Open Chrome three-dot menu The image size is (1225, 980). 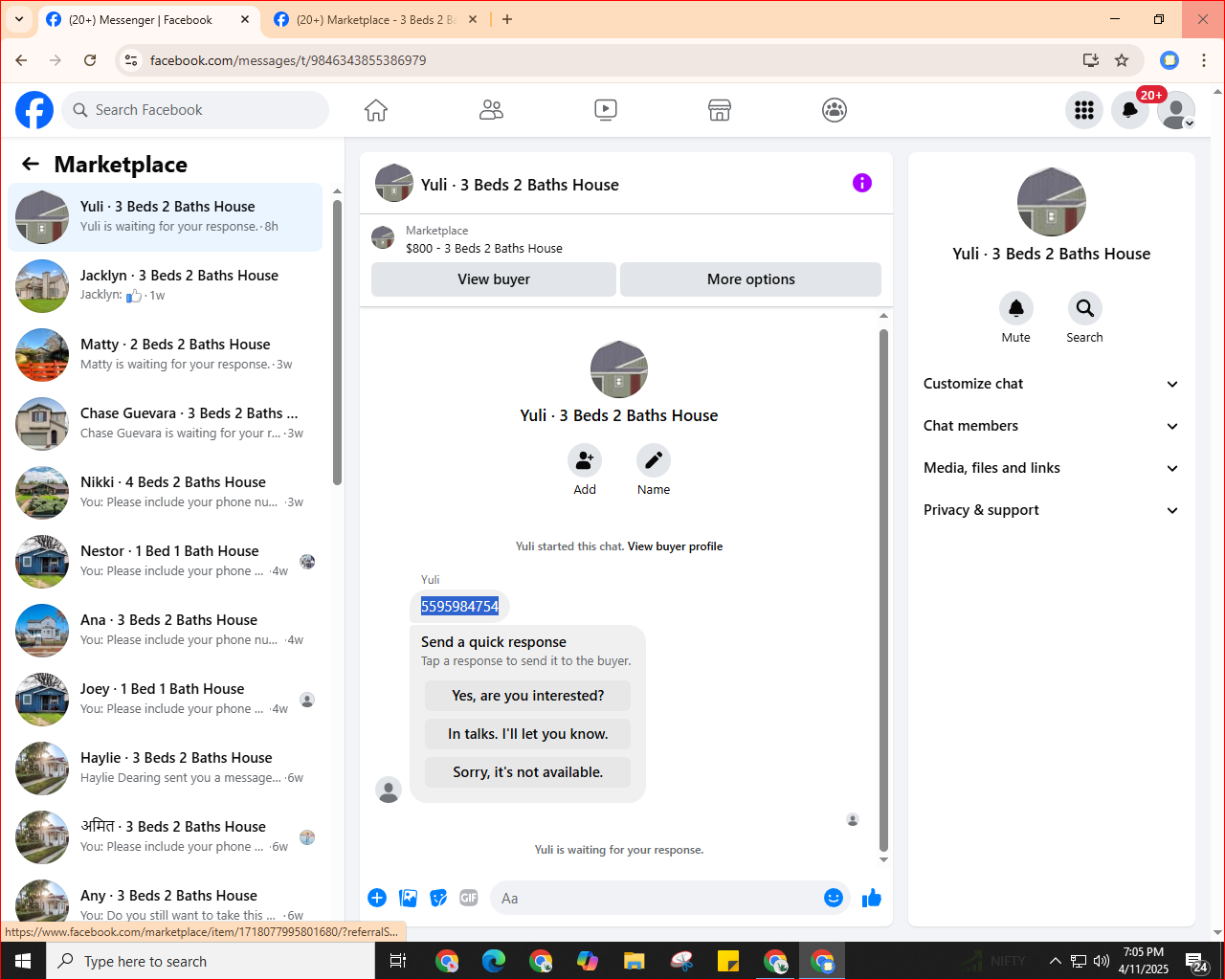[1204, 60]
